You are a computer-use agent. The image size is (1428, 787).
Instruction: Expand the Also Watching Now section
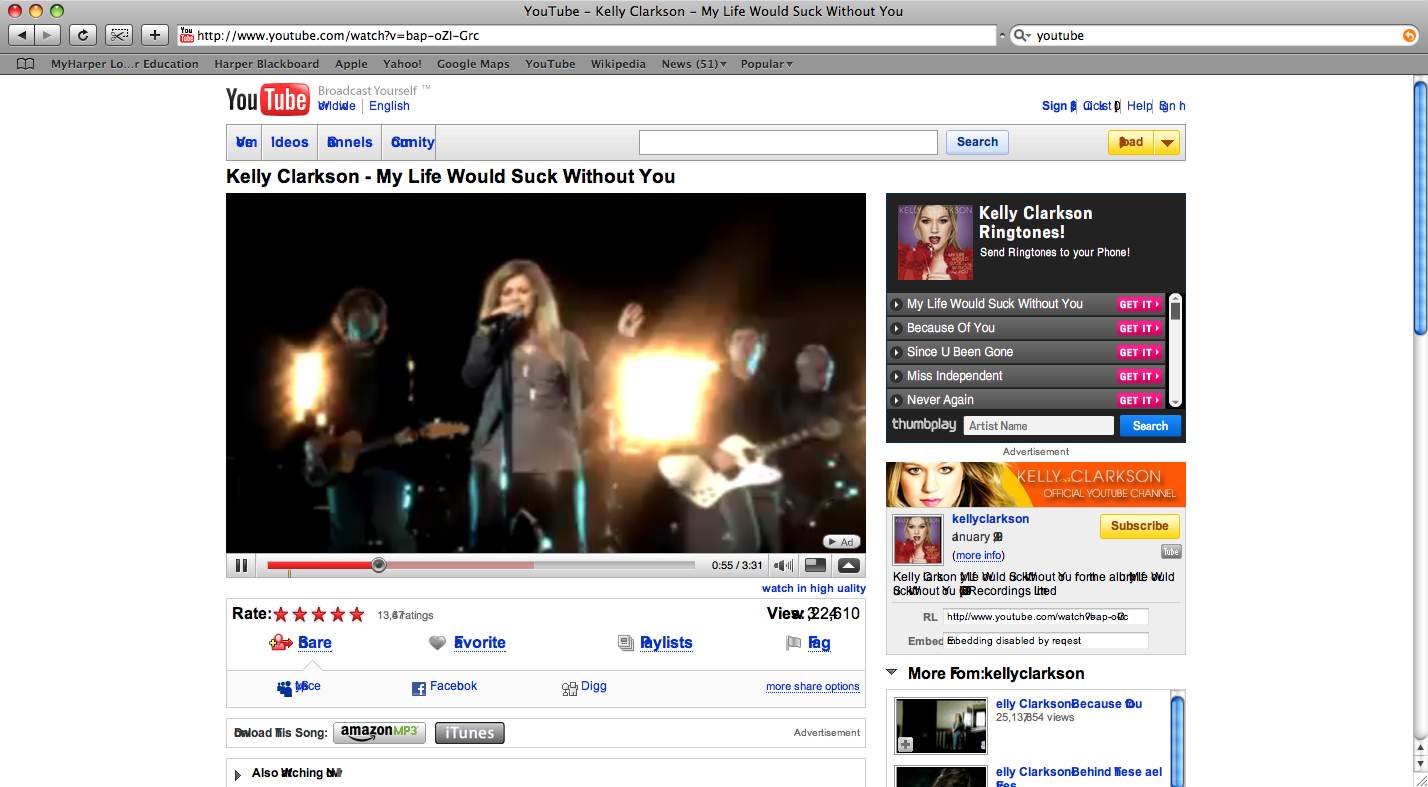237,775
